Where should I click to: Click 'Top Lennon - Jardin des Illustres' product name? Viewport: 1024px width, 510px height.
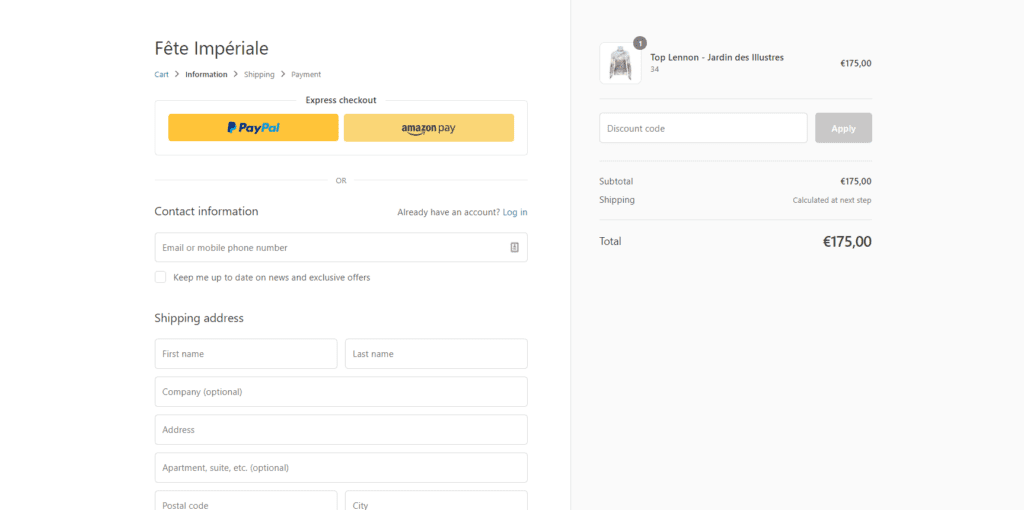coord(716,57)
